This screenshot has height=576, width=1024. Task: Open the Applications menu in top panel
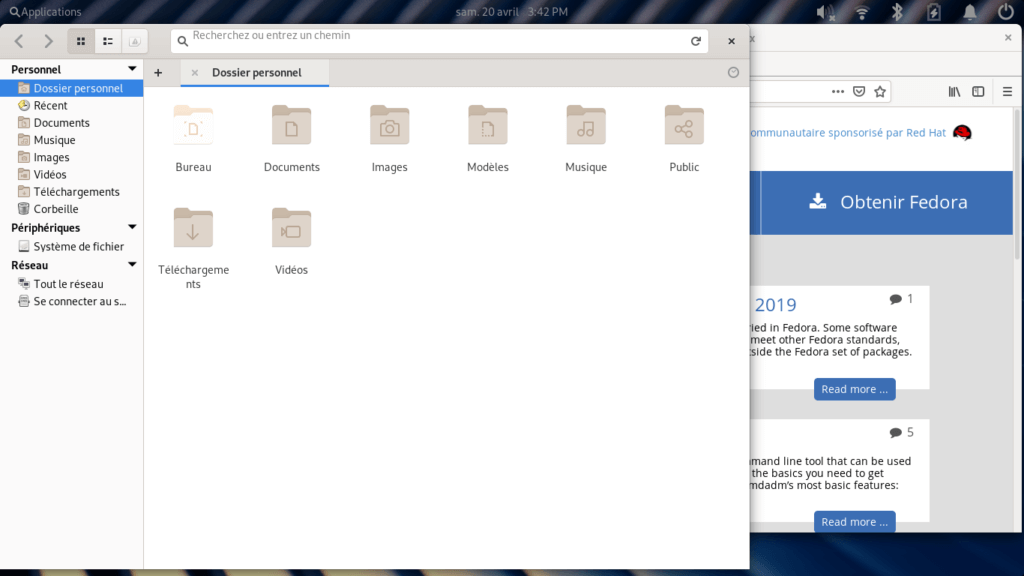[x=45, y=12]
